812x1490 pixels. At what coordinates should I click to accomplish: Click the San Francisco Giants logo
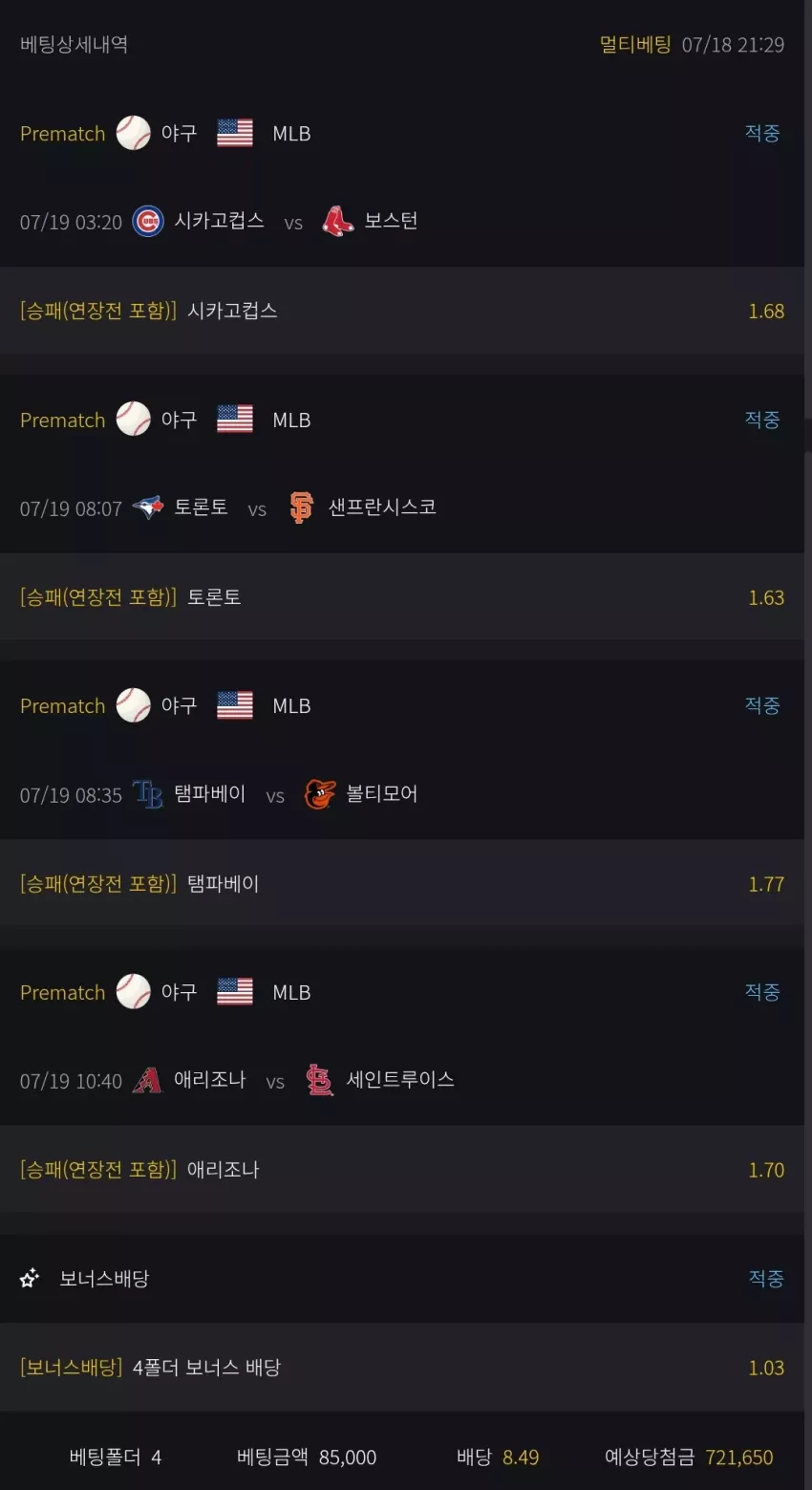(301, 507)
